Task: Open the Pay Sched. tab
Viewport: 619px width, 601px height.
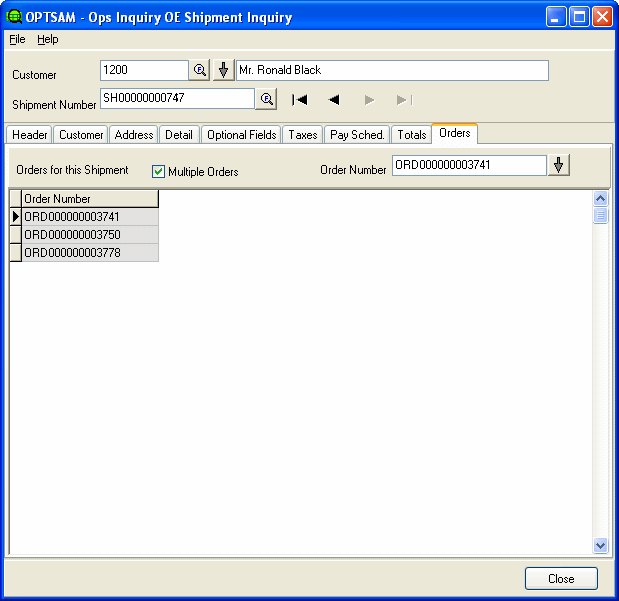Action: (357, 135)
